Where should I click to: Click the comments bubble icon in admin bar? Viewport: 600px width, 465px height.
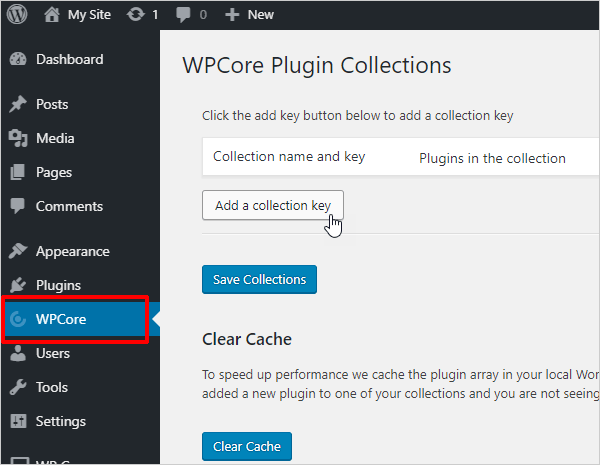tap(183, 15)
